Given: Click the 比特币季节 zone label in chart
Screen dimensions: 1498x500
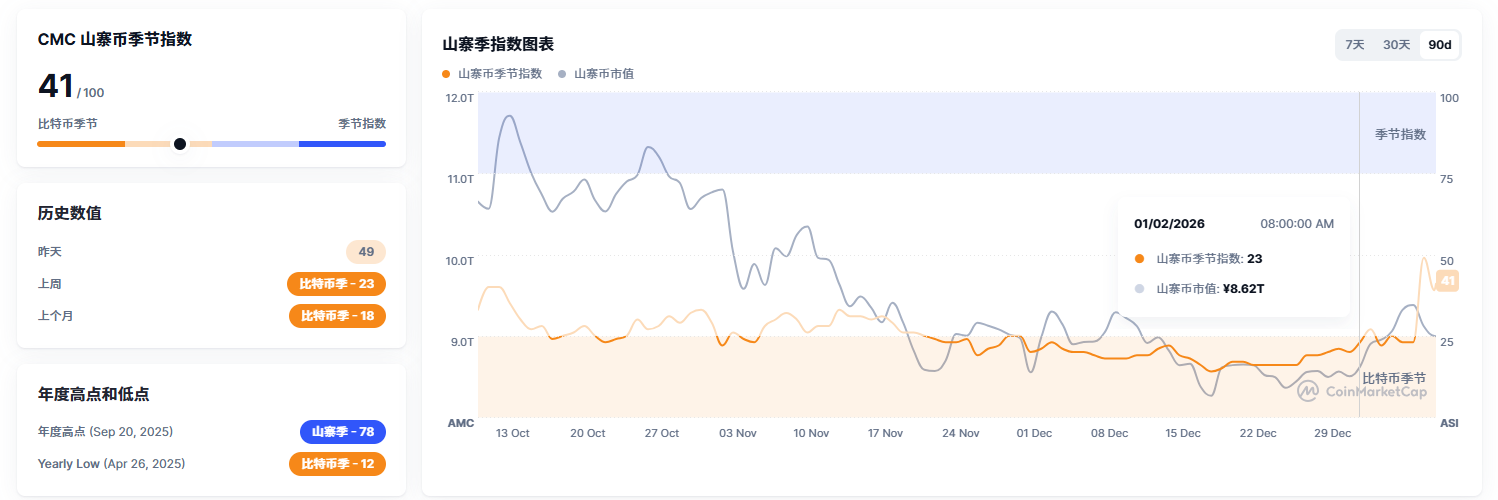Looking at the screenshot, I should tap(1394, 378).
